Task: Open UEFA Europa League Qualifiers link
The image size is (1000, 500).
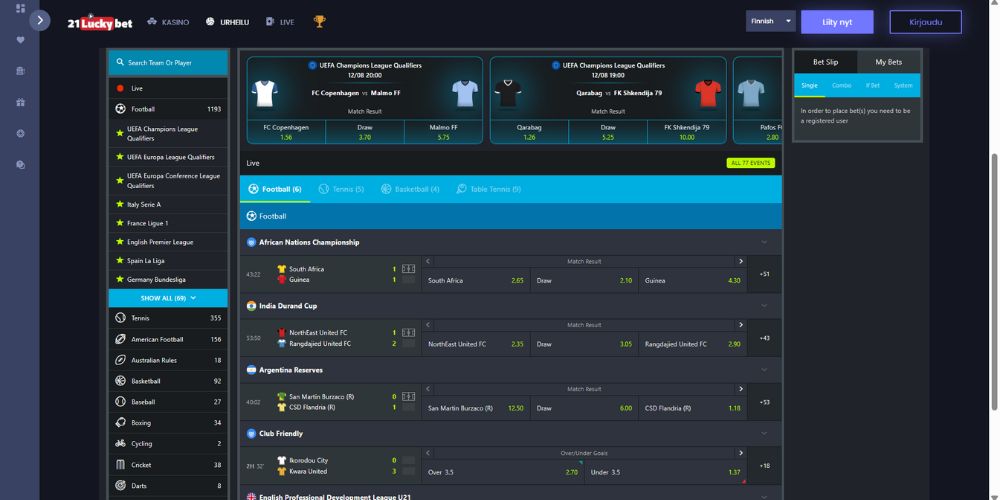Action: [168, 157]
